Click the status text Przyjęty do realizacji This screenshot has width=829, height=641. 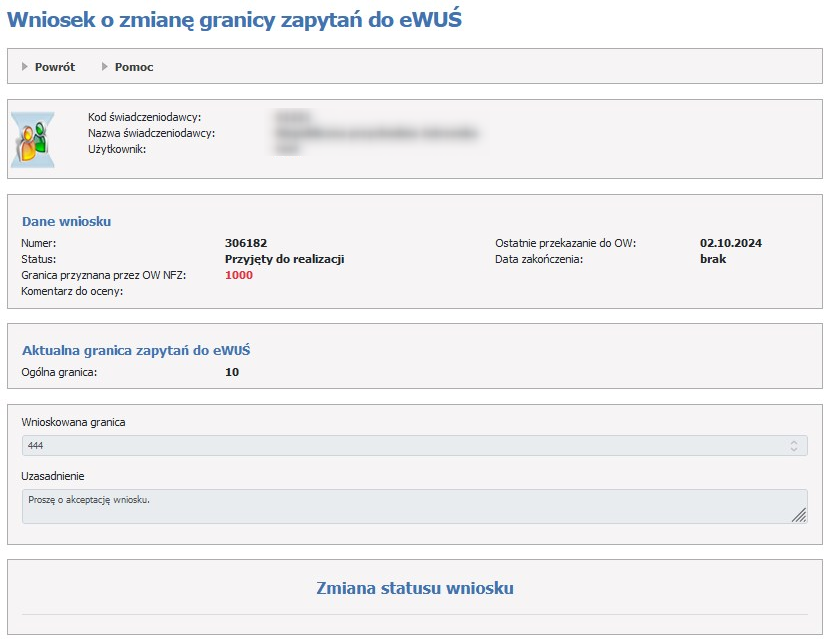285,259
